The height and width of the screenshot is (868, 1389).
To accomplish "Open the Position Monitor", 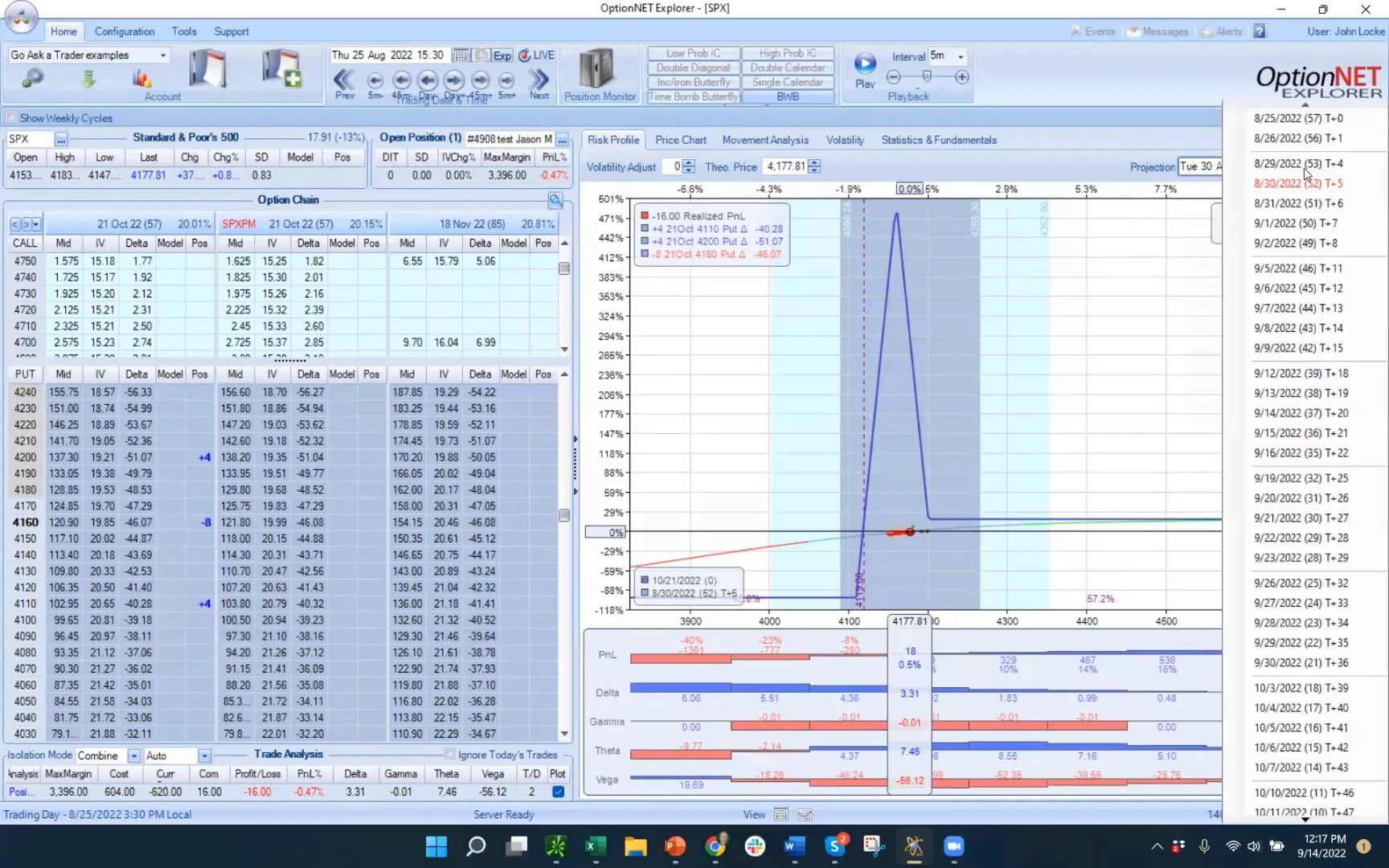I will pos(600,75).
